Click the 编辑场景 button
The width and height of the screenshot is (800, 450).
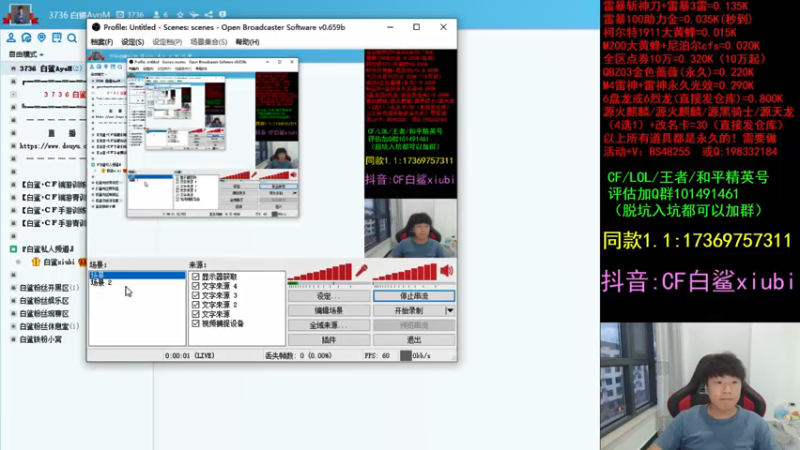tap(329, 310)
